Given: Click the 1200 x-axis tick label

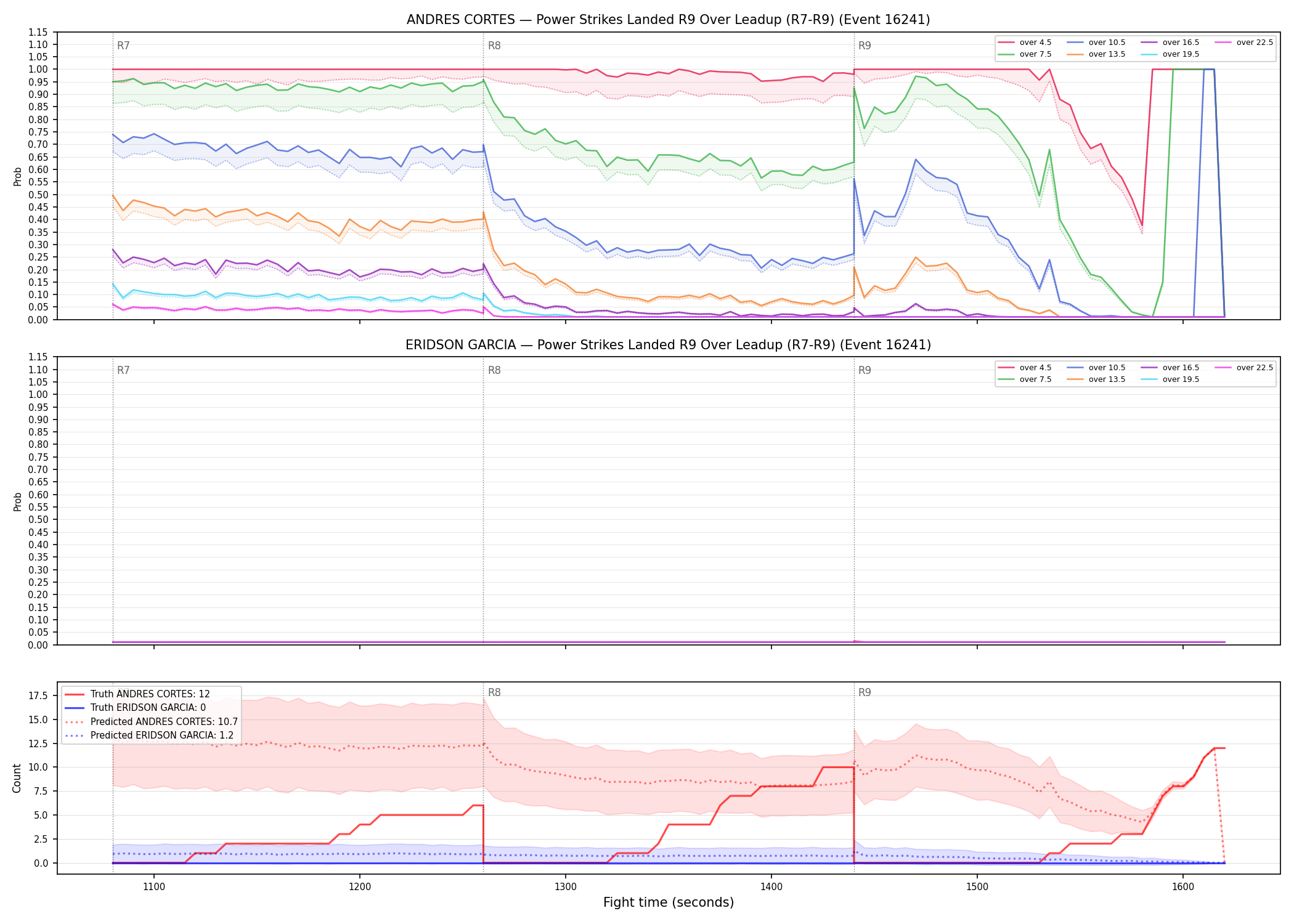Looking at the screenshot, I should [360, 887].
